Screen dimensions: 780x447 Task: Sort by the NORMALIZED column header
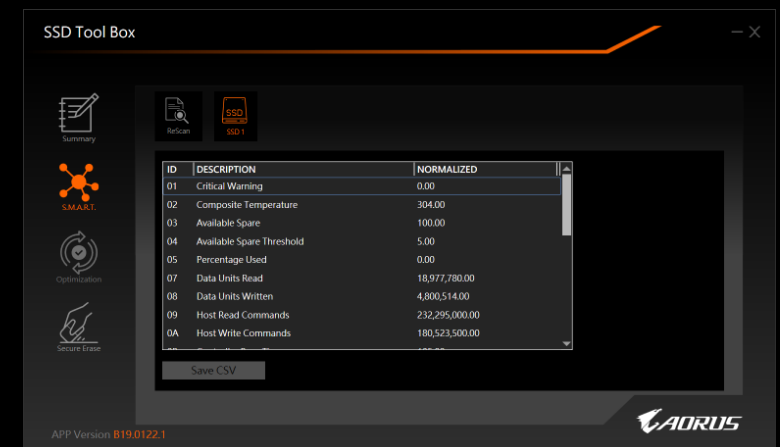pyautogui.click(x=485, y=169)
